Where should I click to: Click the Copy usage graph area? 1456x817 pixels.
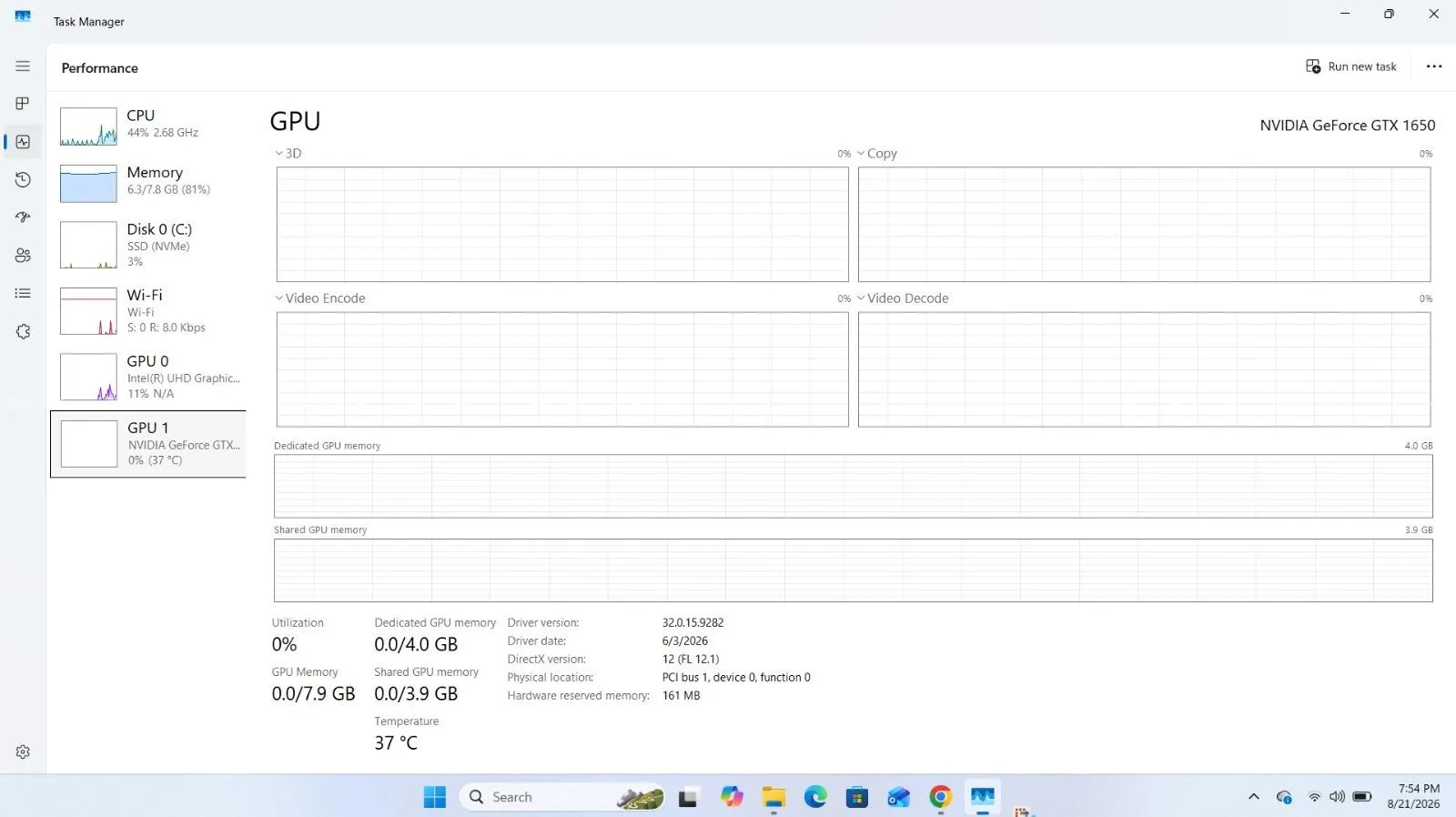(1144, 225)
